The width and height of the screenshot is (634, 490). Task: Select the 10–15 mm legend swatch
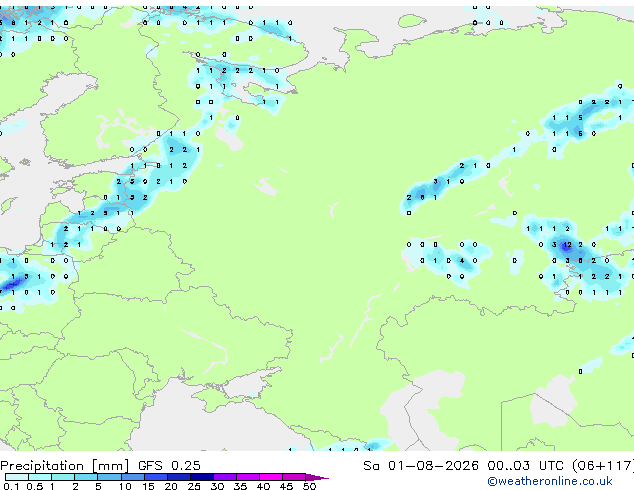(x=133, y=477)
